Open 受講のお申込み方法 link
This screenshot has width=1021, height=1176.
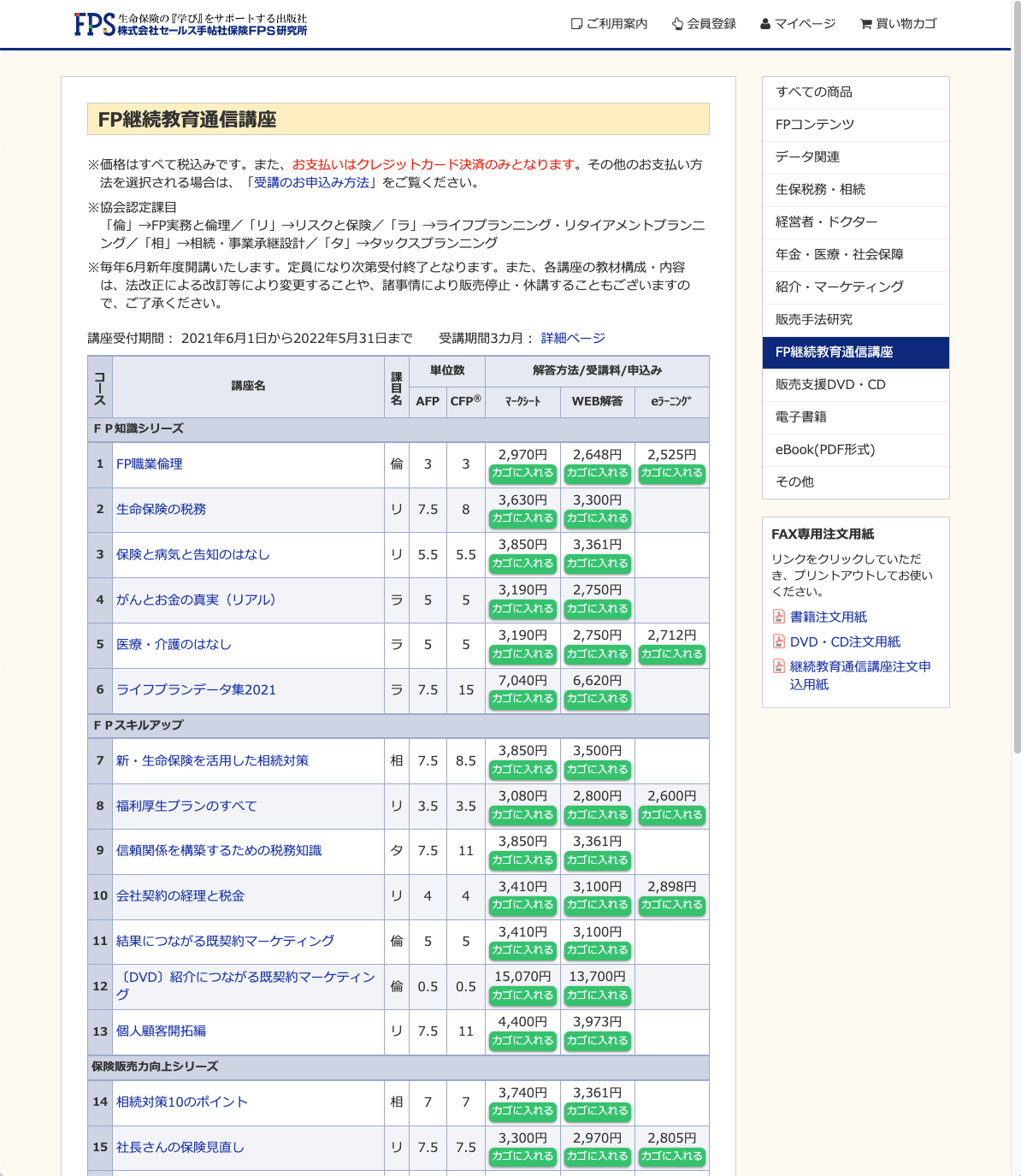click(x=311, y=182)
